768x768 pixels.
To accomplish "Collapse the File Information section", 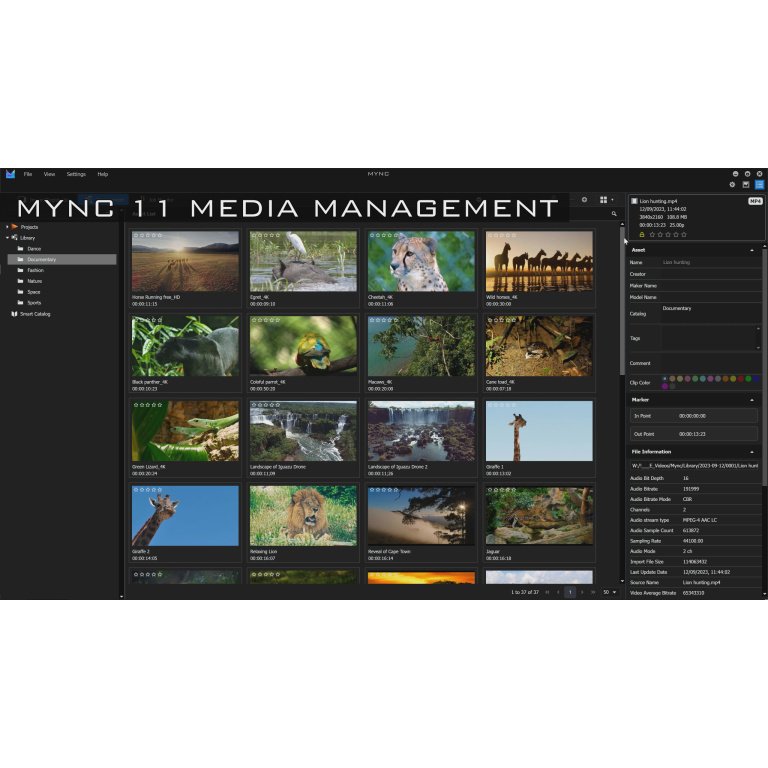I will [752, 452].
